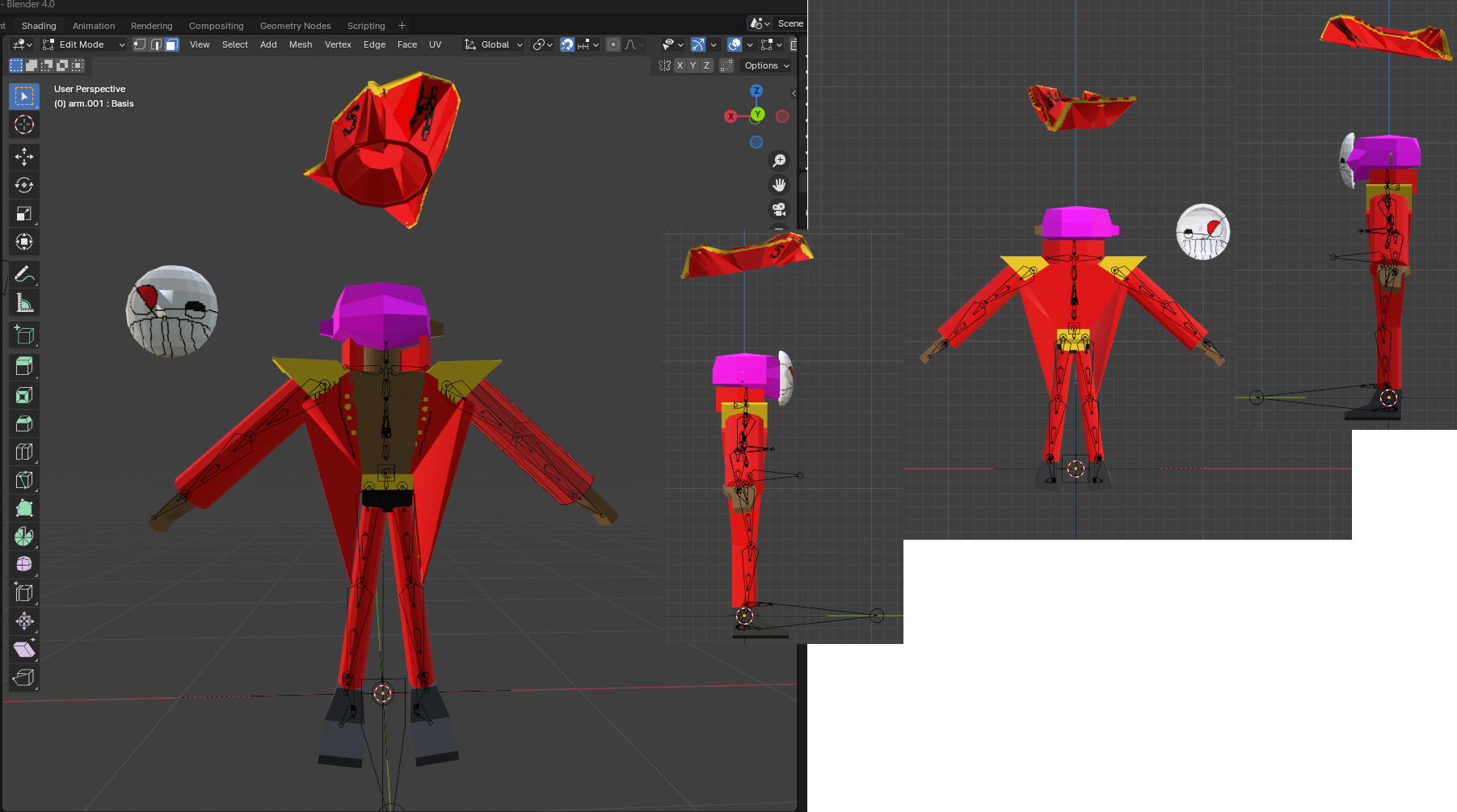1457x812 pixels.
Task: Switch to vertex select mode
Action: pos(140,44)
